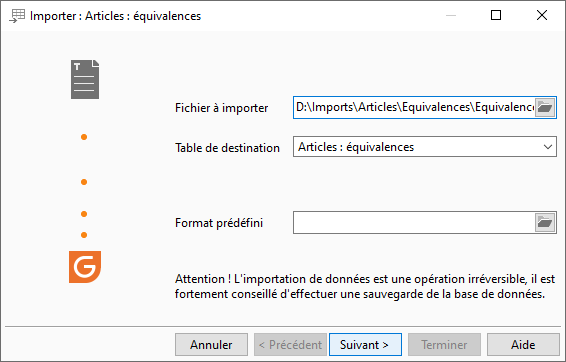Image resolution: width=566 pixels, height=362 pixels.
Task: Browse for the file to import
Action: 545,107
